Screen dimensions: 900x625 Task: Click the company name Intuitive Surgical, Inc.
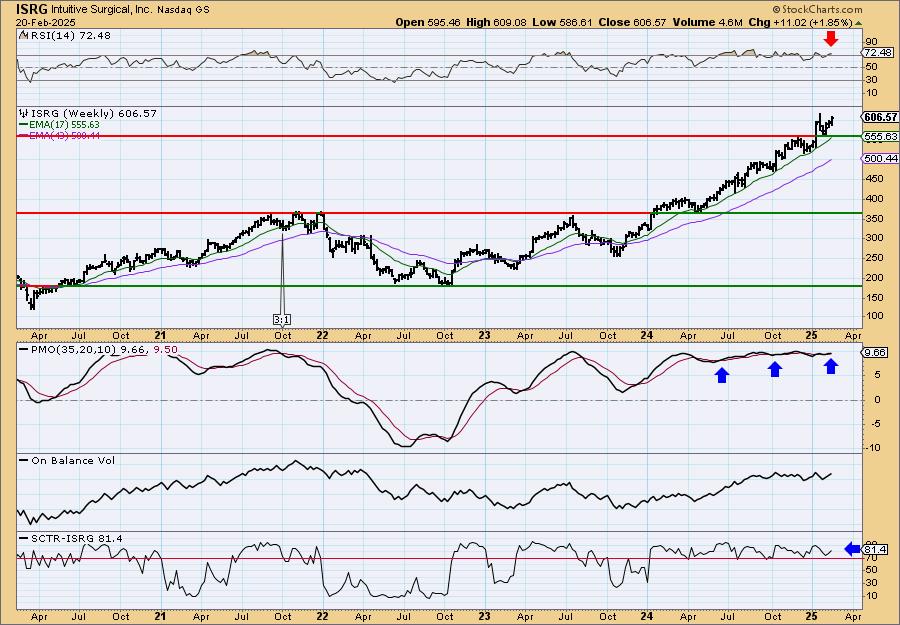102,10
